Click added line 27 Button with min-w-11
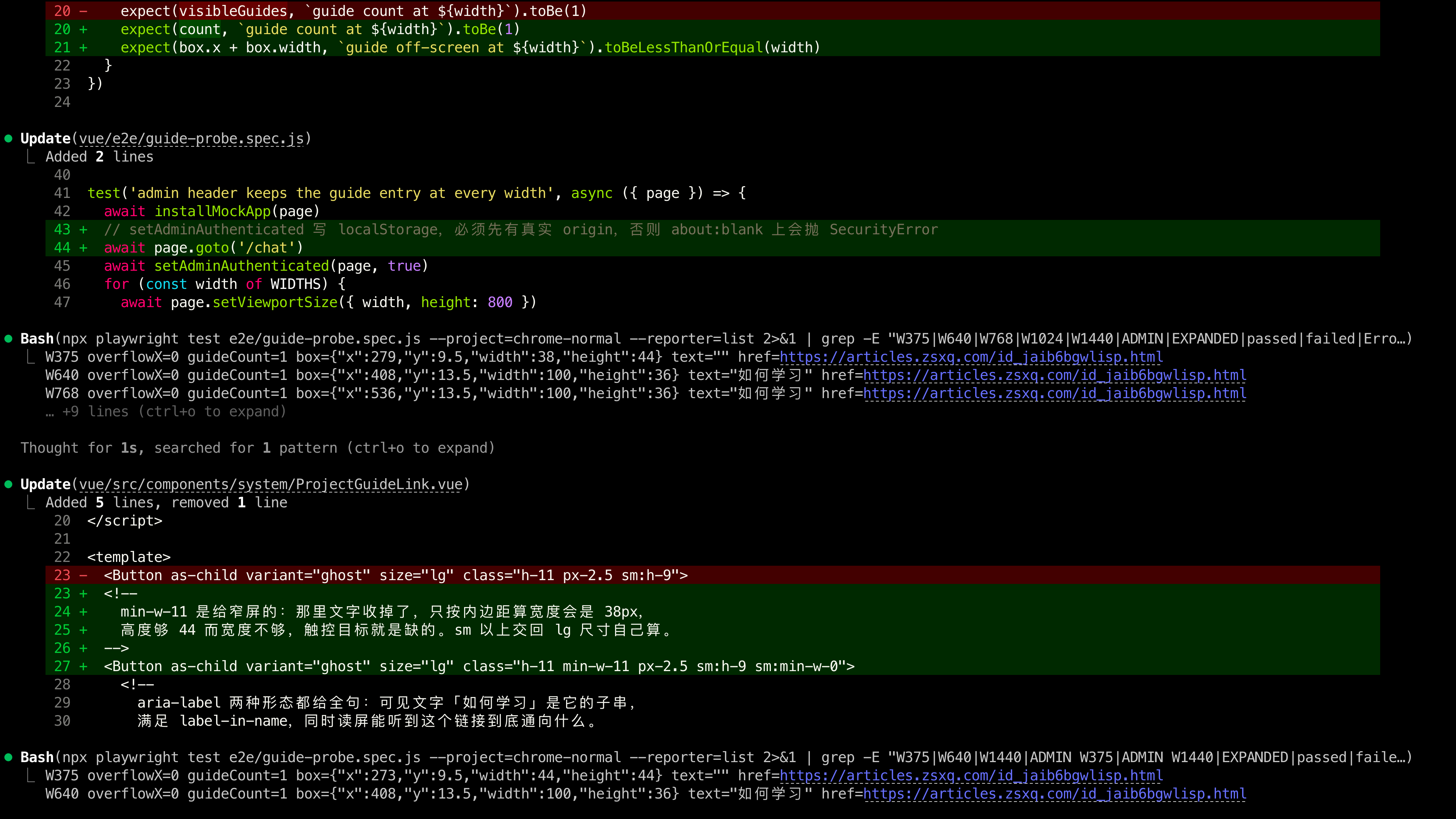This screenshot has width=1456, height=819. pyautogui.click(x=712, y=667)
